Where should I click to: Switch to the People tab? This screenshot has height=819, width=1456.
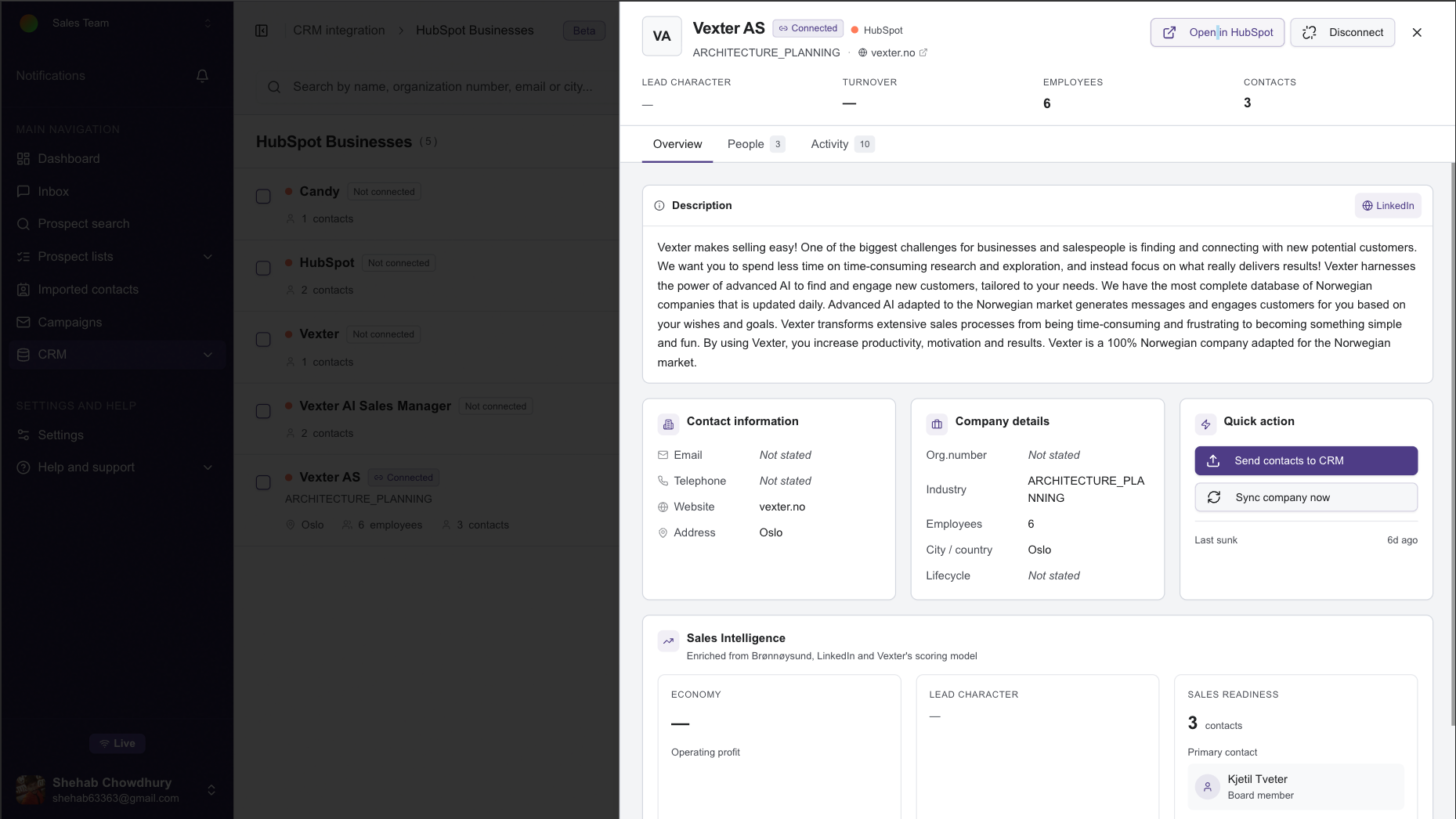tap(756, 144)
